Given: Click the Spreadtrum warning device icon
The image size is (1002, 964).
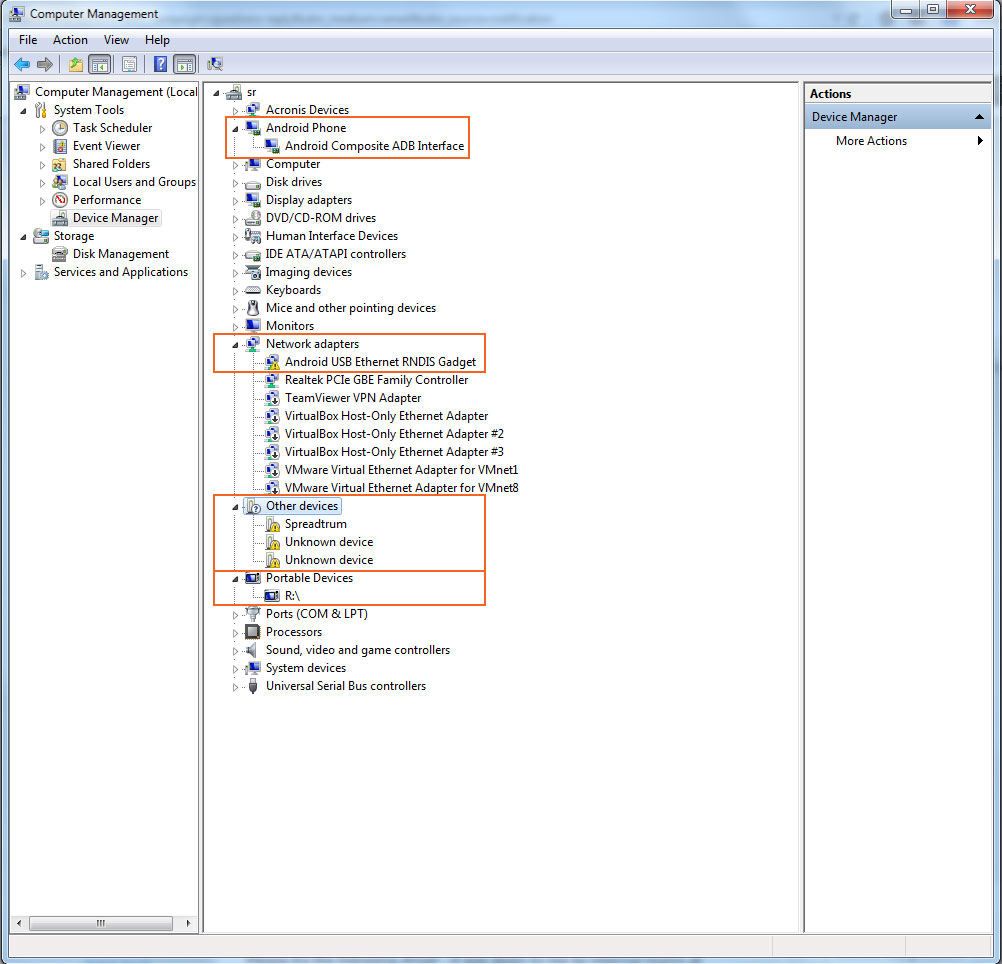Looking at the screenshot, I should click(273, 524).
